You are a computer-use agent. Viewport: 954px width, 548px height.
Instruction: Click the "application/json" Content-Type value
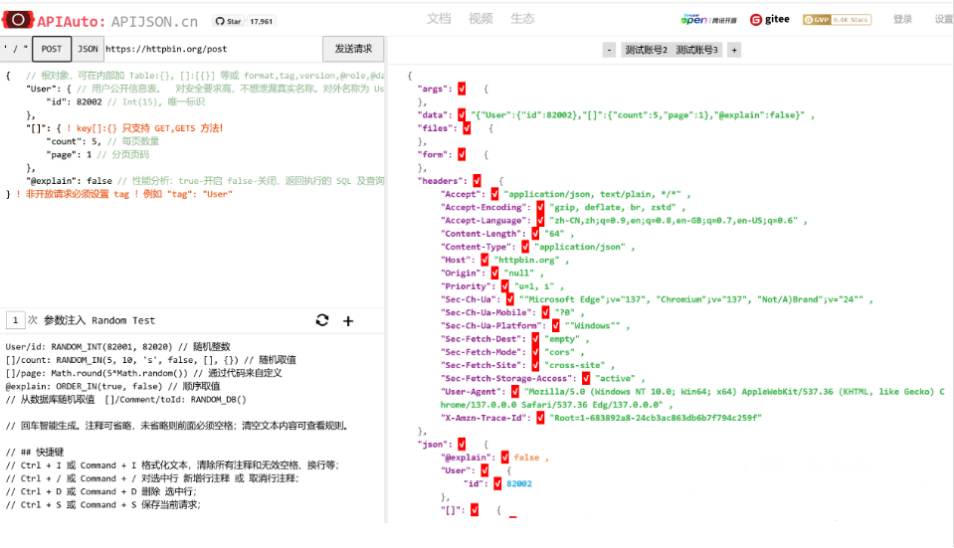(580, 247)
